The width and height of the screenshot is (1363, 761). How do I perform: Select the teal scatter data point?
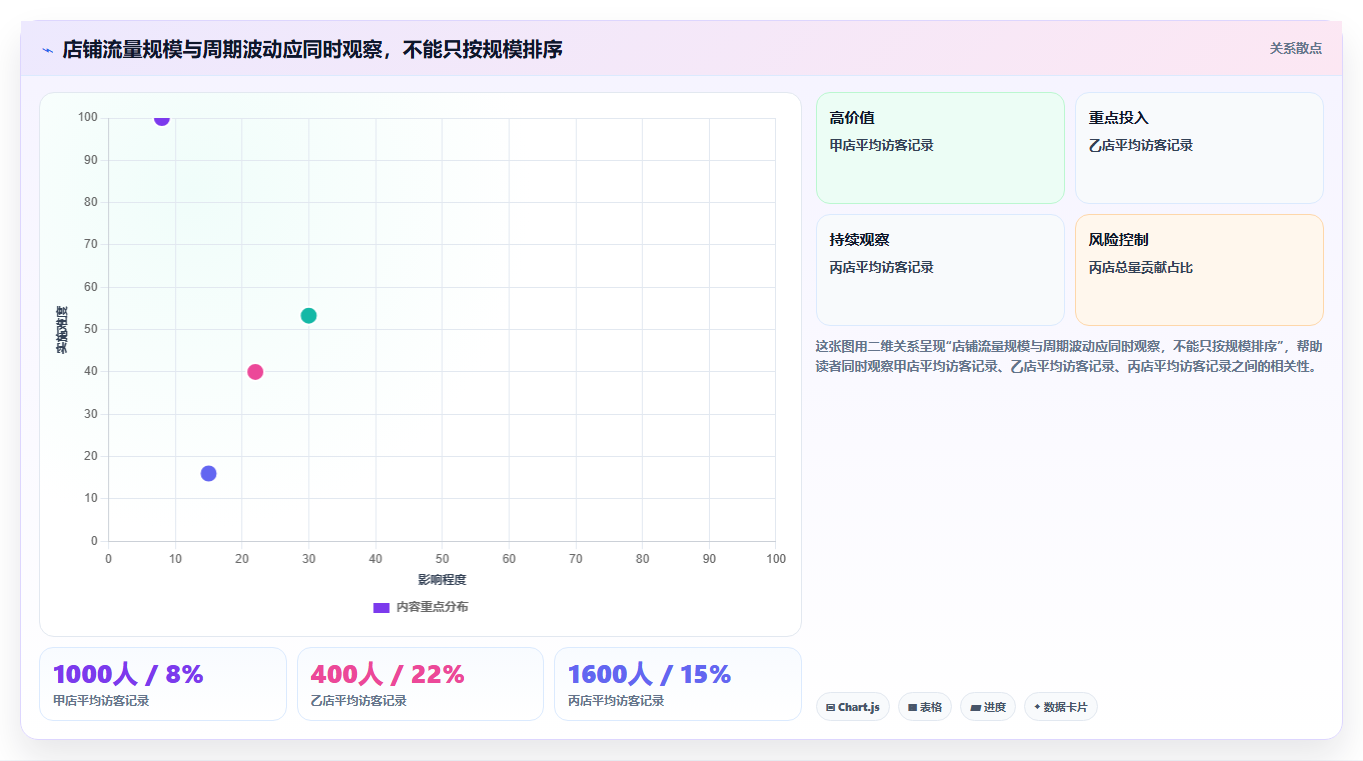309,316
